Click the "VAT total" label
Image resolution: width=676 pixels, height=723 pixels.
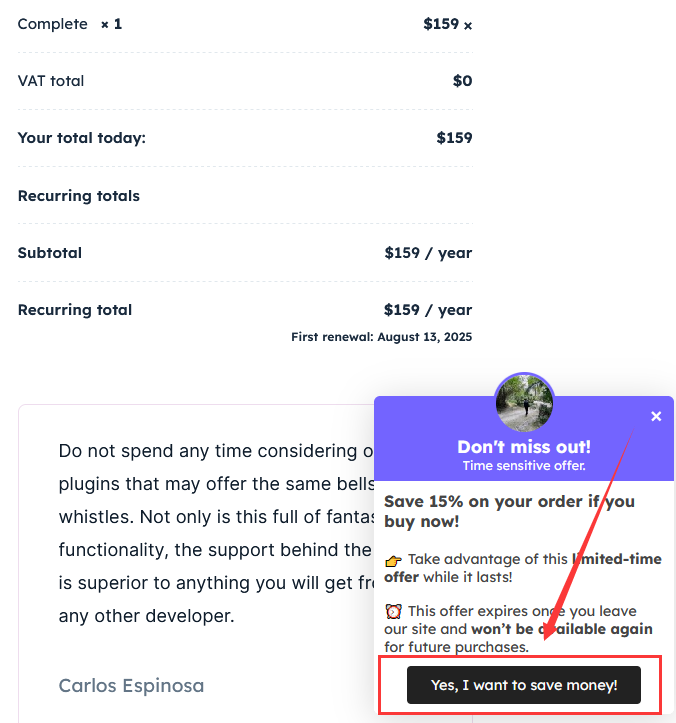(x=51, y=81)
